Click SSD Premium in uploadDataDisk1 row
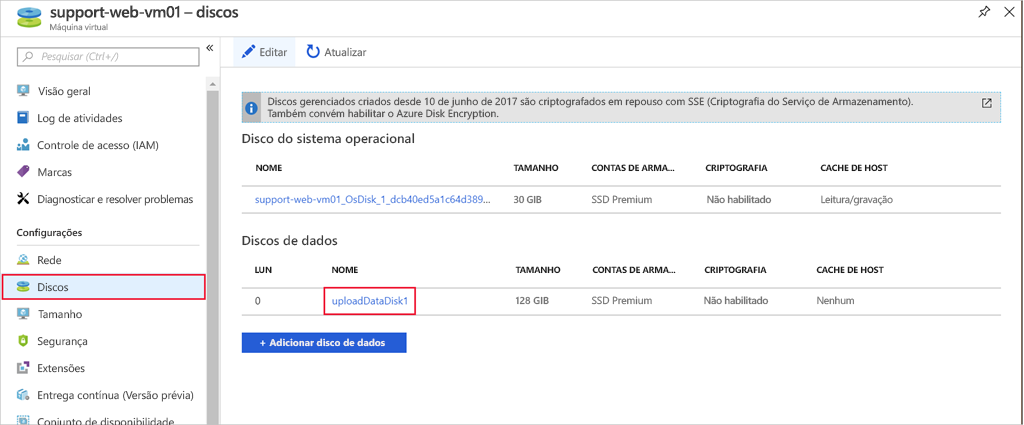The height and width of the screenshot is (425, 1024). (622, 301)
